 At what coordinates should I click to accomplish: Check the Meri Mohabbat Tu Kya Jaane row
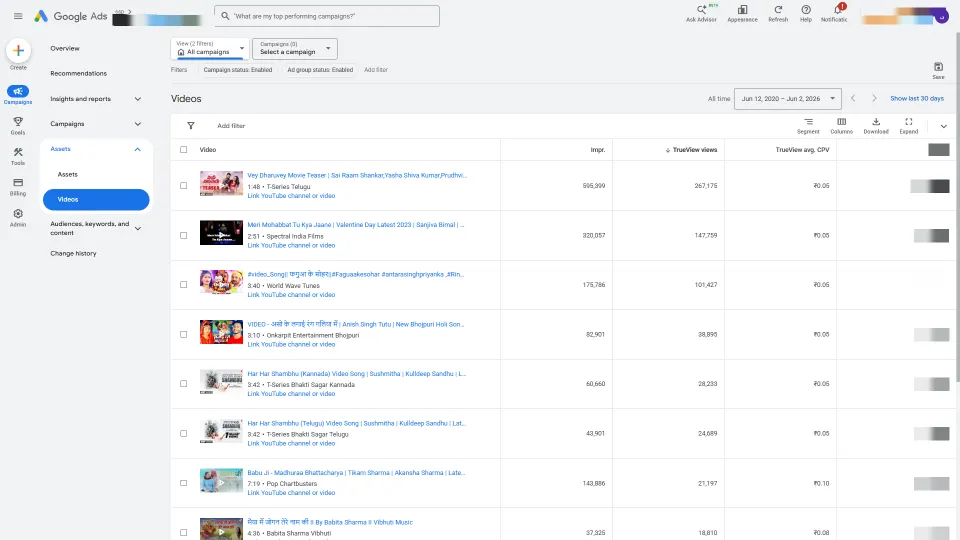click(184, 235)
